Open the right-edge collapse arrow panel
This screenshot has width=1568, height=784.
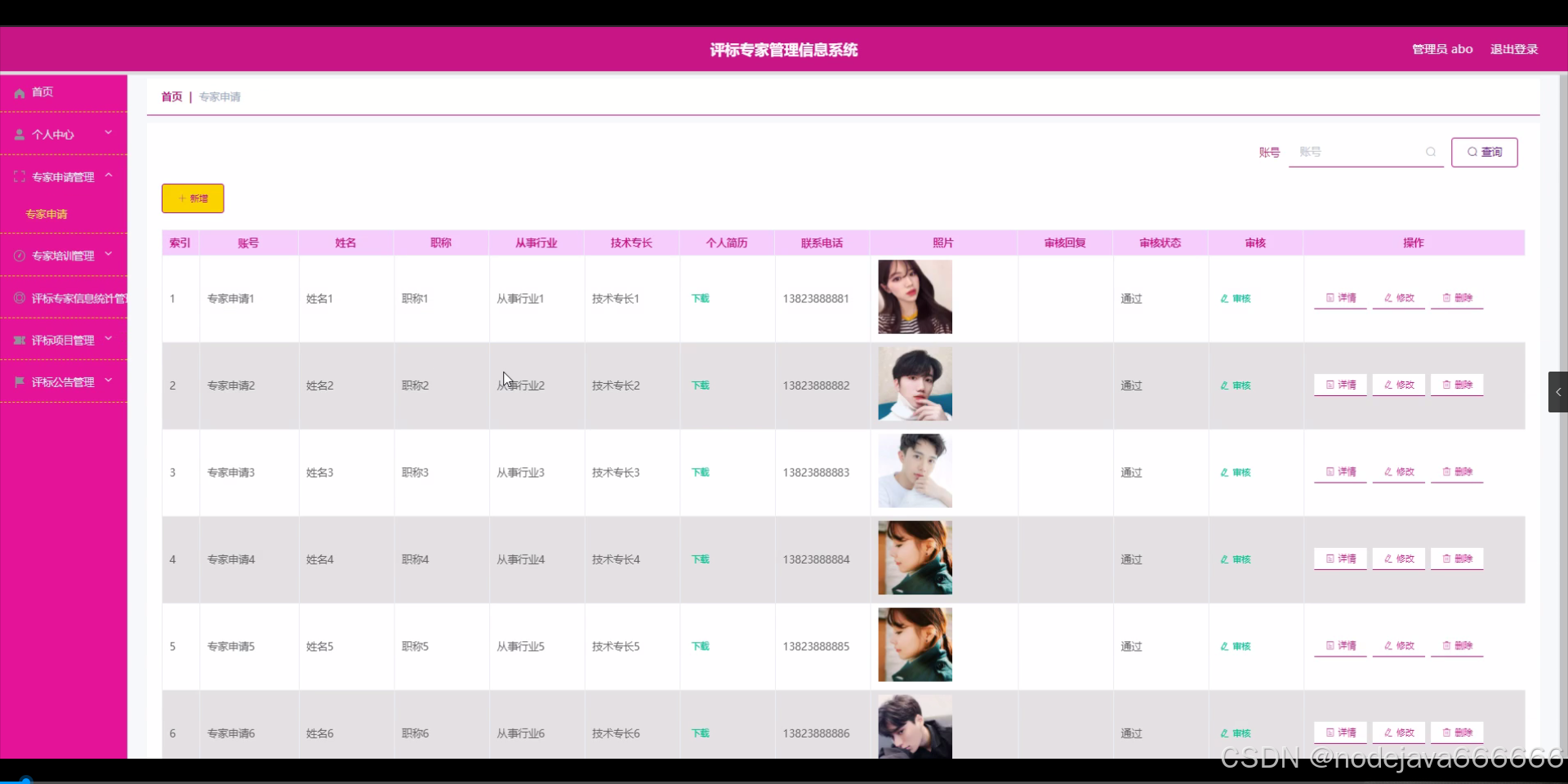[x=1558, y=392]
